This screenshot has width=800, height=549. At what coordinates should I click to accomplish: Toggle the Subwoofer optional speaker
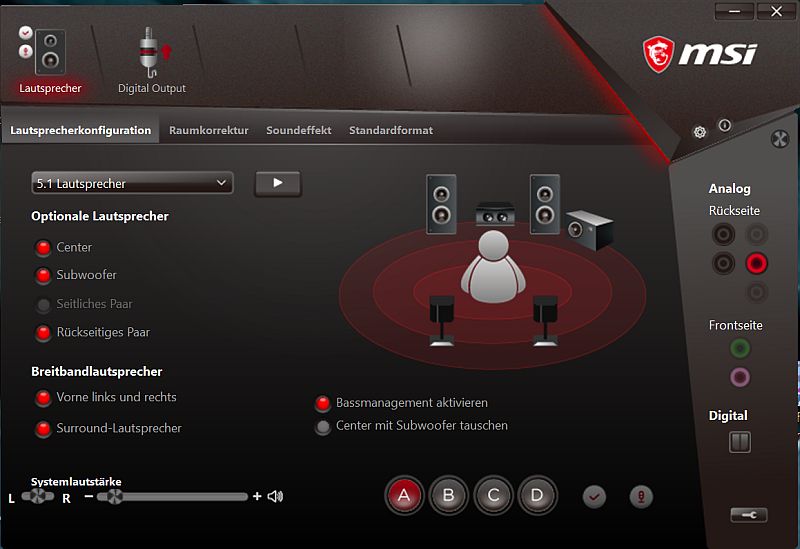pyautogui.click(x=43, y=276)
